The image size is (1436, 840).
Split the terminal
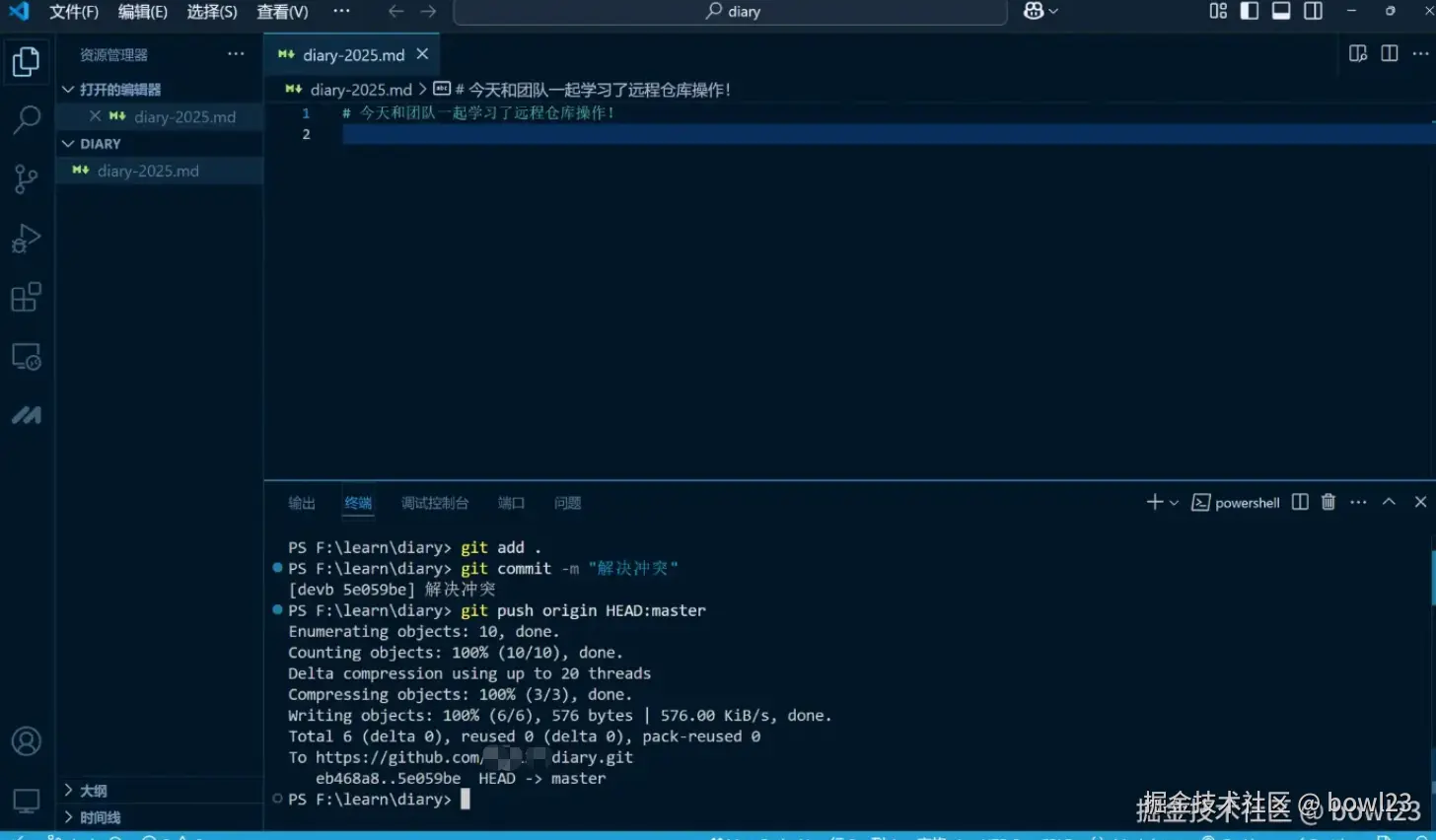tap(1300, 502)
